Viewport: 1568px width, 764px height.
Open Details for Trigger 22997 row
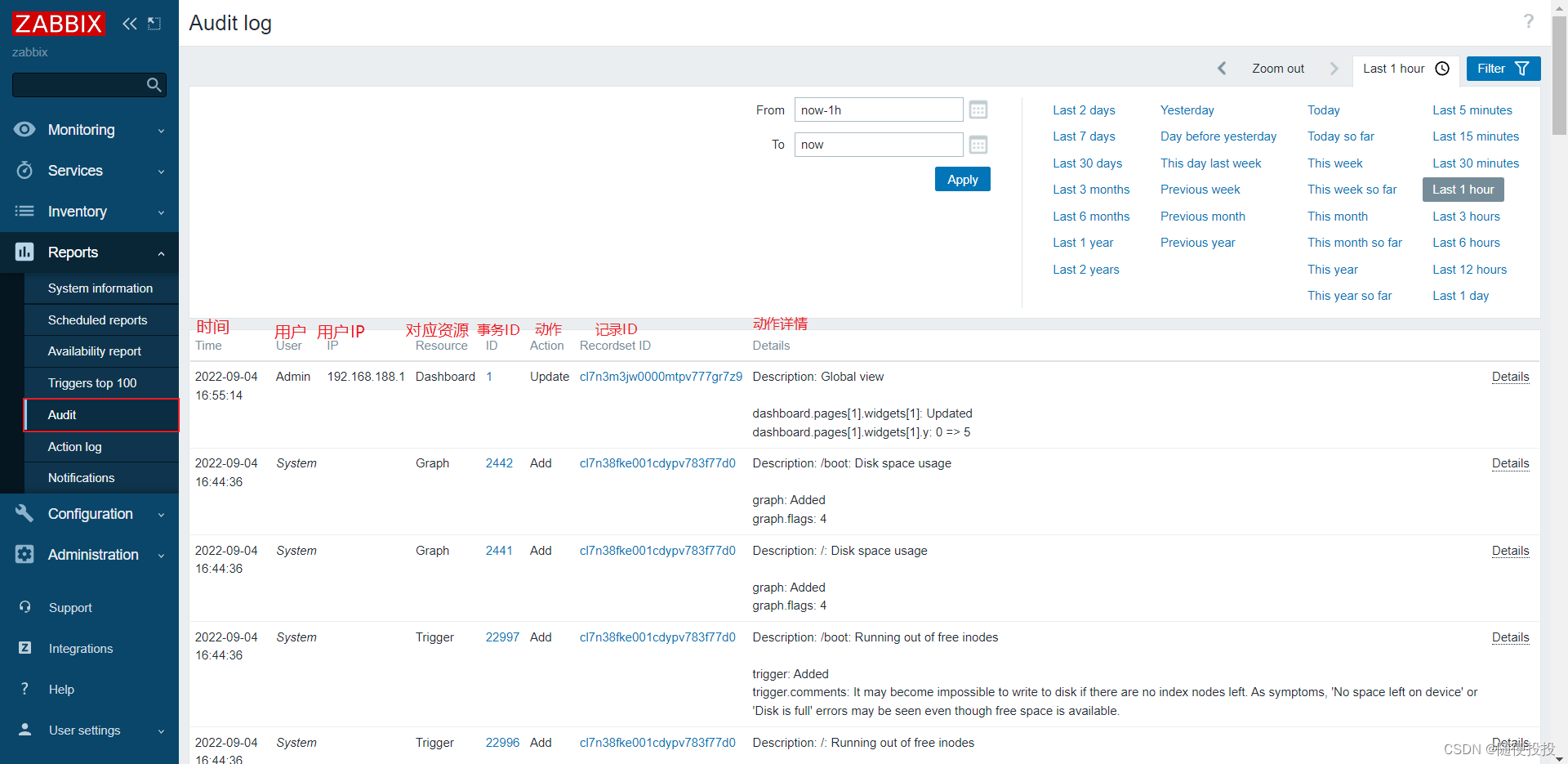point(1510,637)
